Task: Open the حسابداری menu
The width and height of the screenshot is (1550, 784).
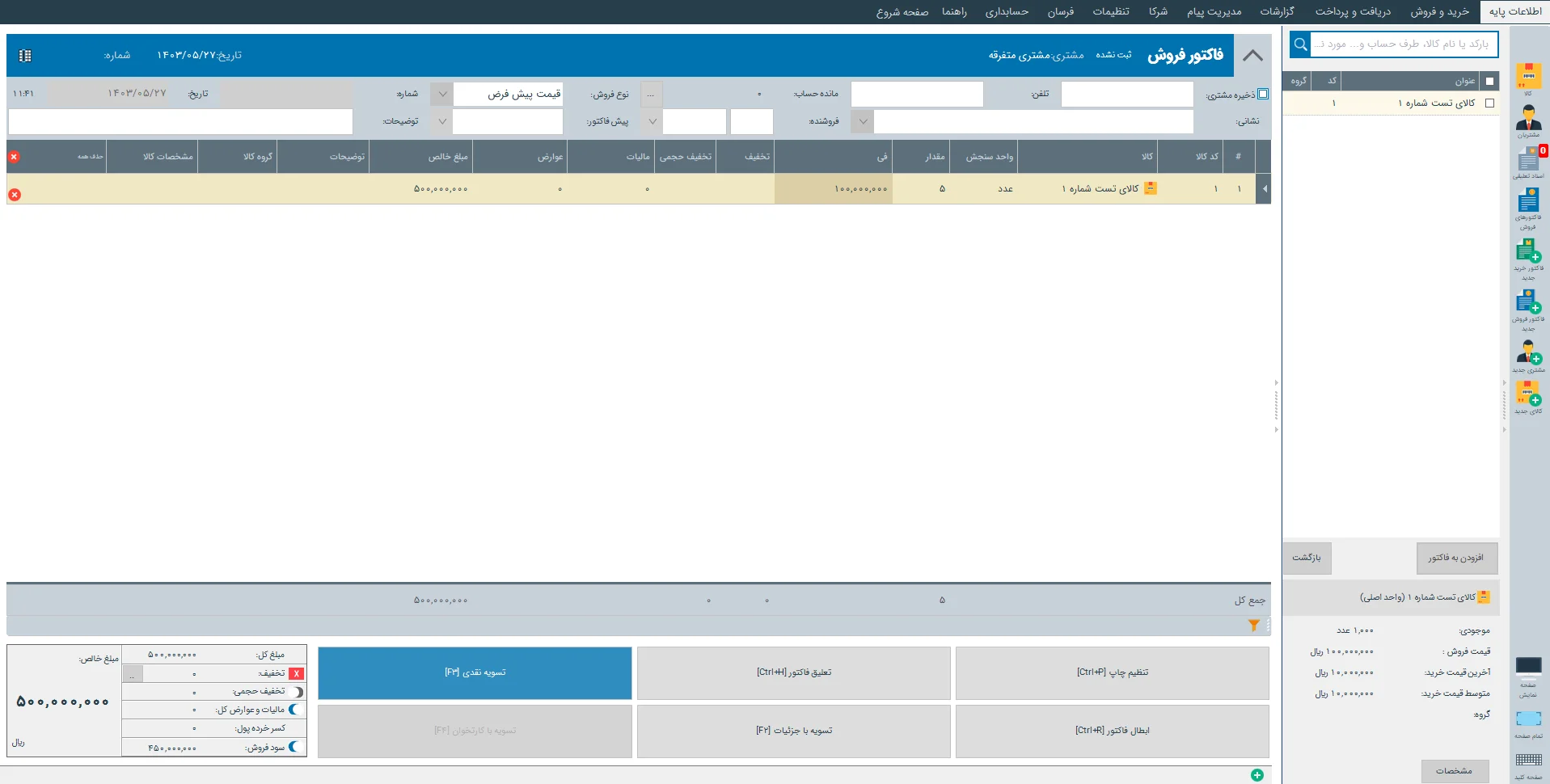Action: coord(1007,11)
